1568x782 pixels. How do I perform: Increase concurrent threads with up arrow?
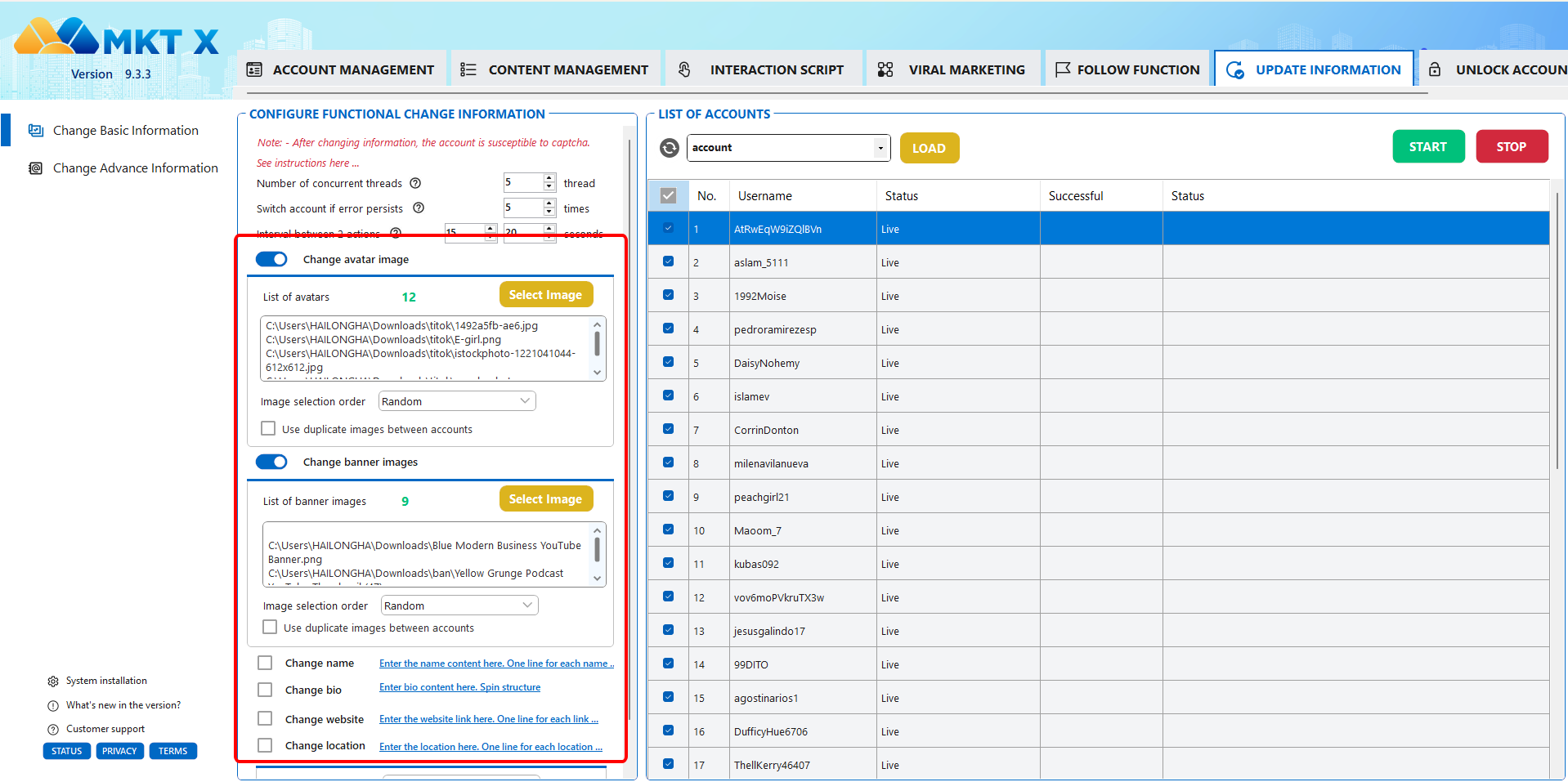549,178
